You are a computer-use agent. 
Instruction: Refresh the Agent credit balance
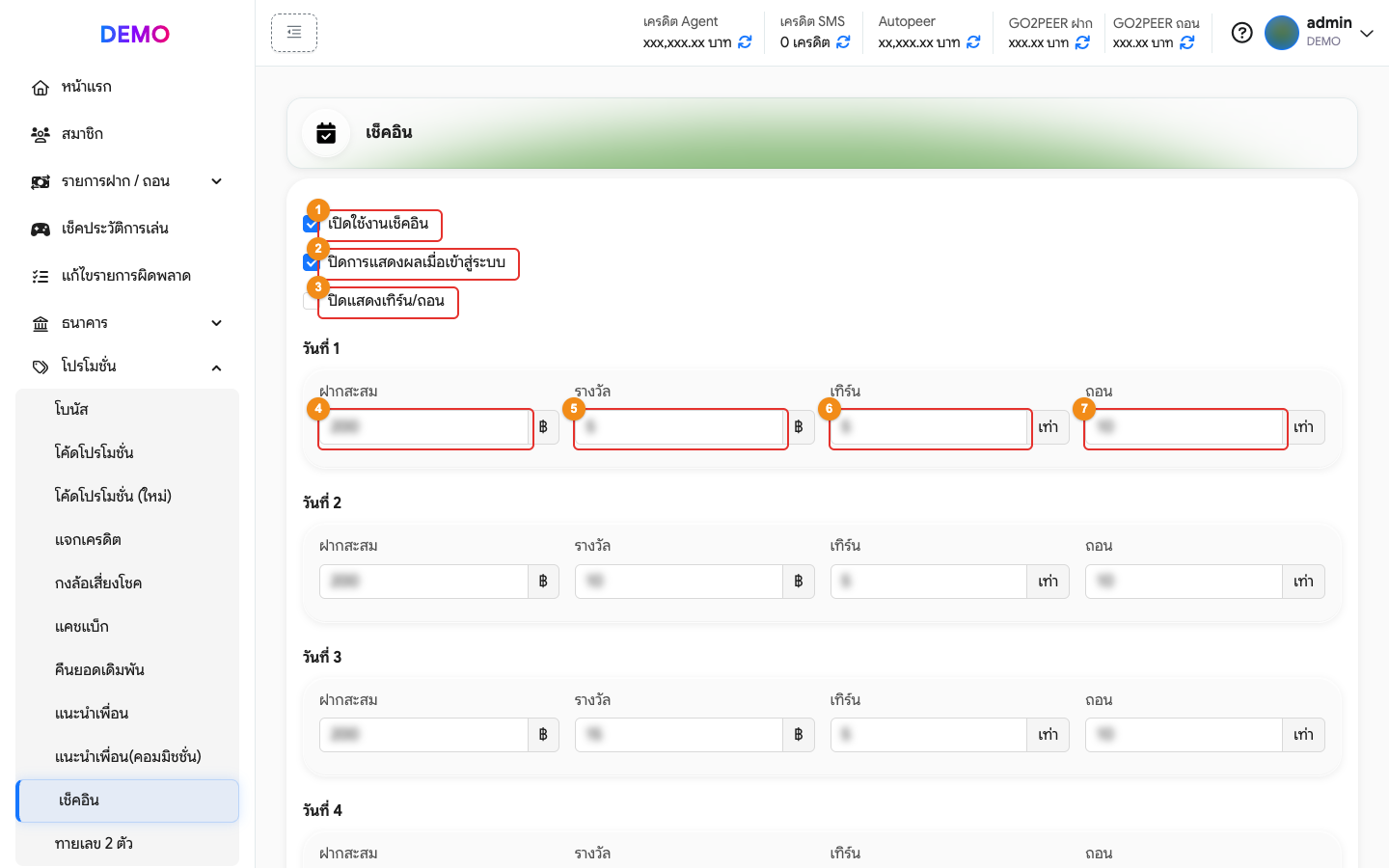point(745,42)
